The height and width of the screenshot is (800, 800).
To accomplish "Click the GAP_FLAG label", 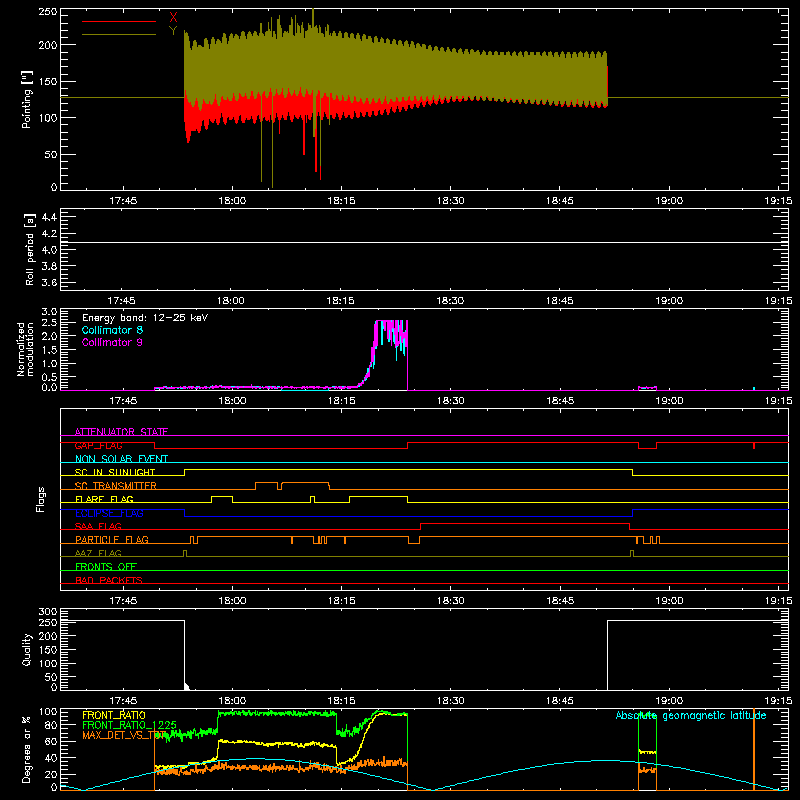I will coord(98,445).
